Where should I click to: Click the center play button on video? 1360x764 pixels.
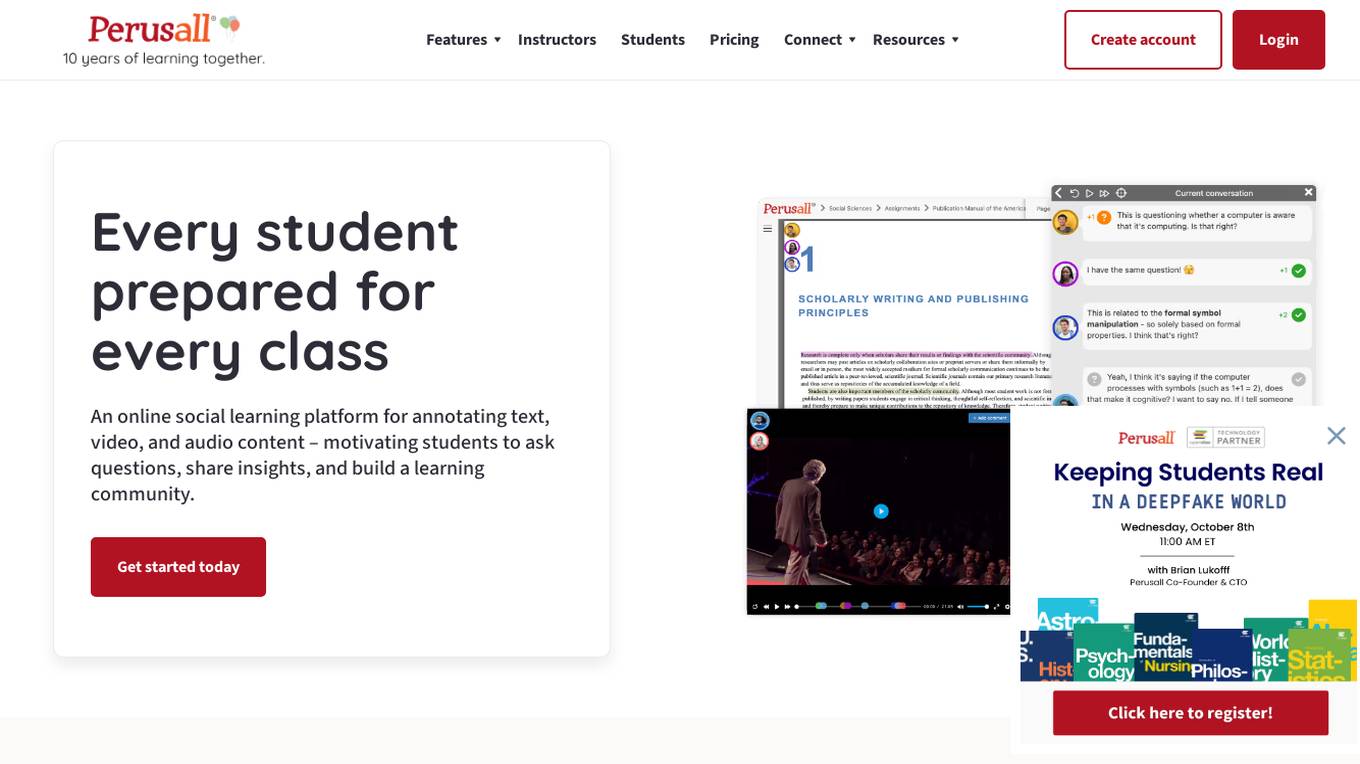tap(881, 511)
